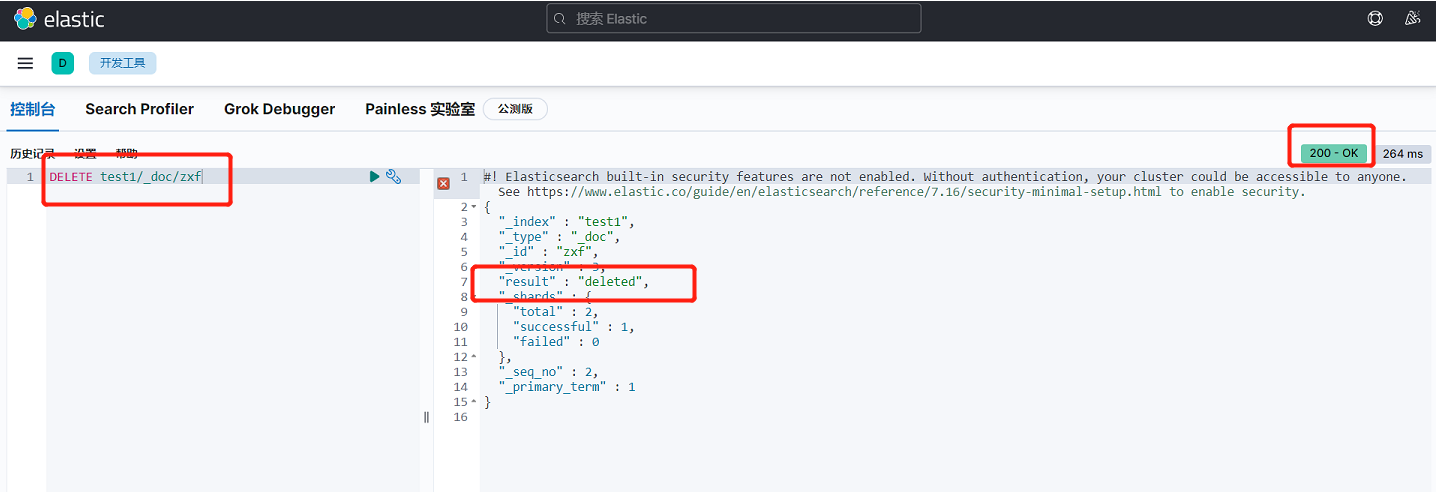Collapse the _shards block at line 8
Screen dimensions: 1436x492
(474, 297)
